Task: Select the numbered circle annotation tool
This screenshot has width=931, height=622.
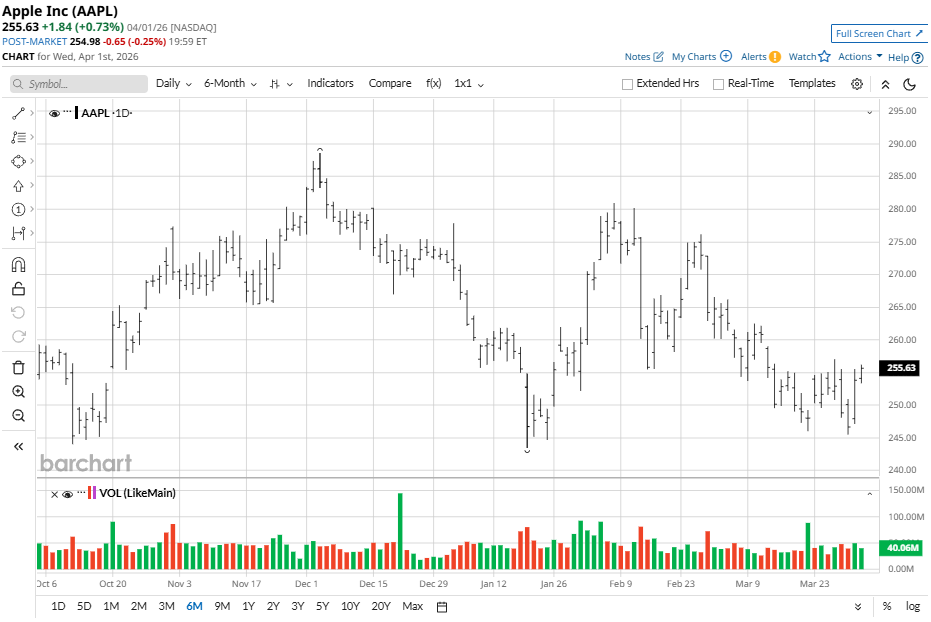Action: click(18, 210)
